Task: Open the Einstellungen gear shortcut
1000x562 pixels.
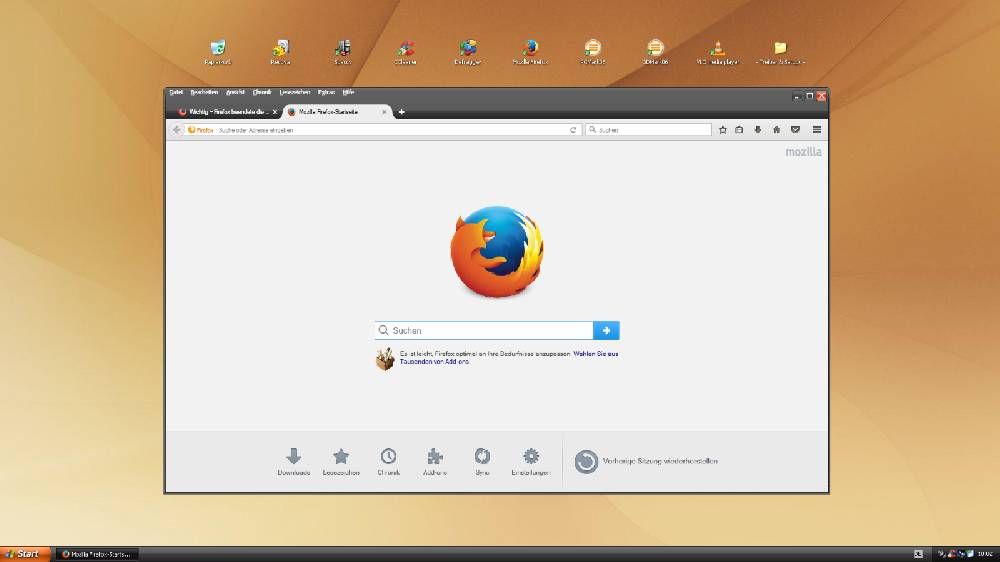Action: [x=531, y=461]
